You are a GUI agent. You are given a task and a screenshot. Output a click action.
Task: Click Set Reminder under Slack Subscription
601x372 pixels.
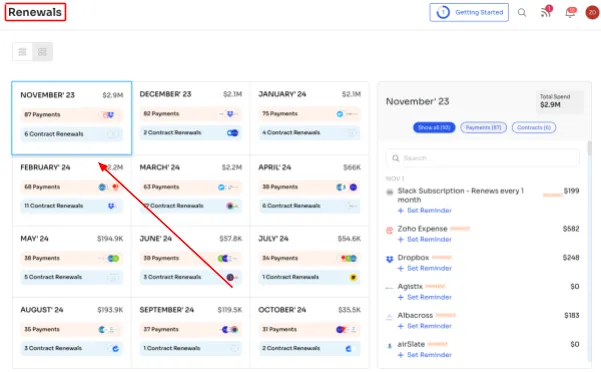(x=425, y=210)
